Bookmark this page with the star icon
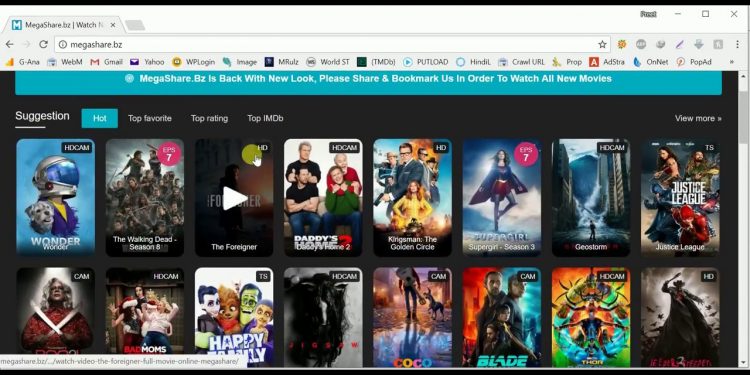 point(602,44)
